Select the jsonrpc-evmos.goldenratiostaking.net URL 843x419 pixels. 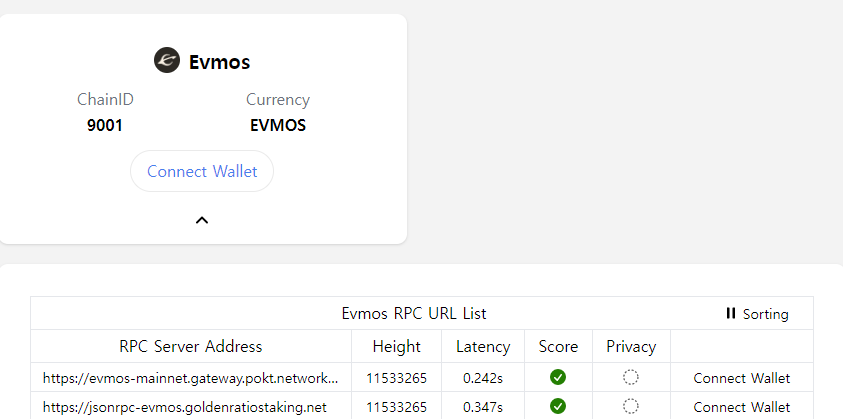click(185, 407)
